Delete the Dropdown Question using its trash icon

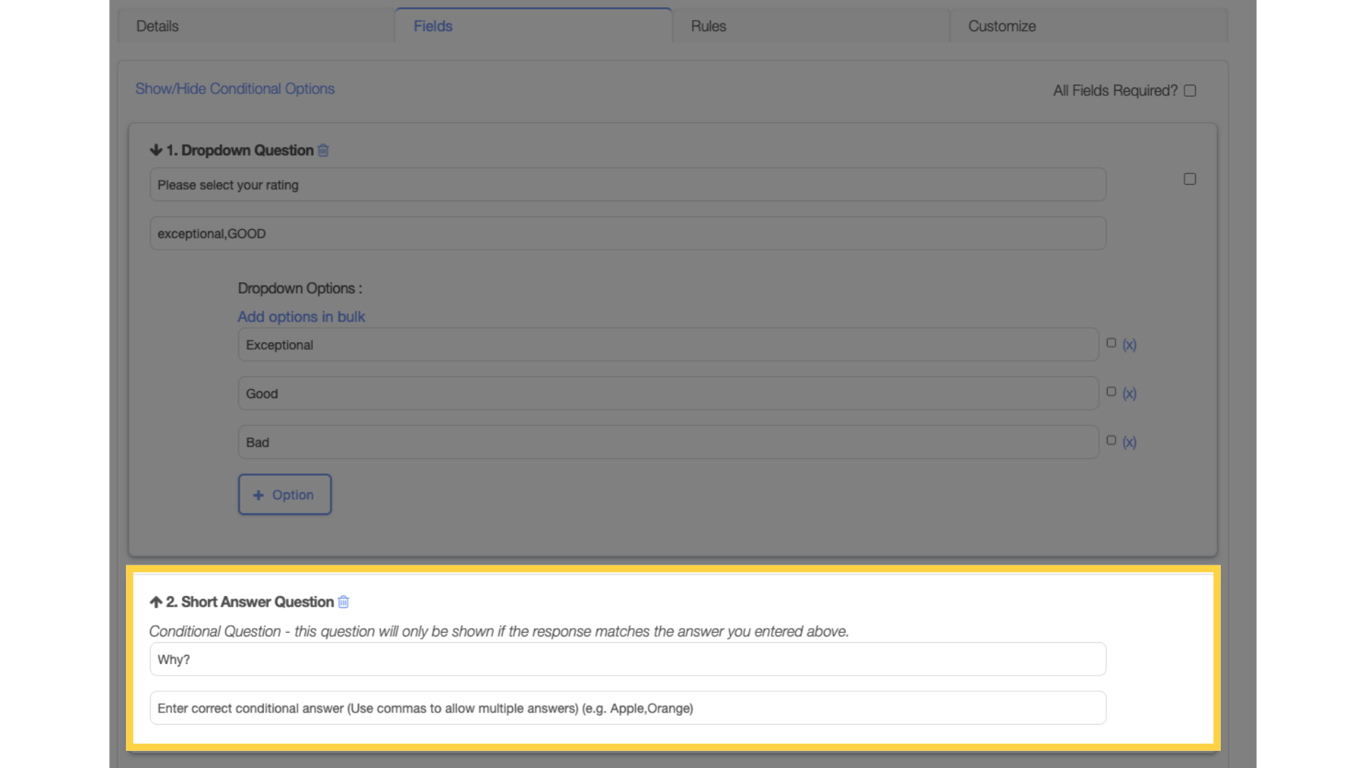[x=322, y=150]
